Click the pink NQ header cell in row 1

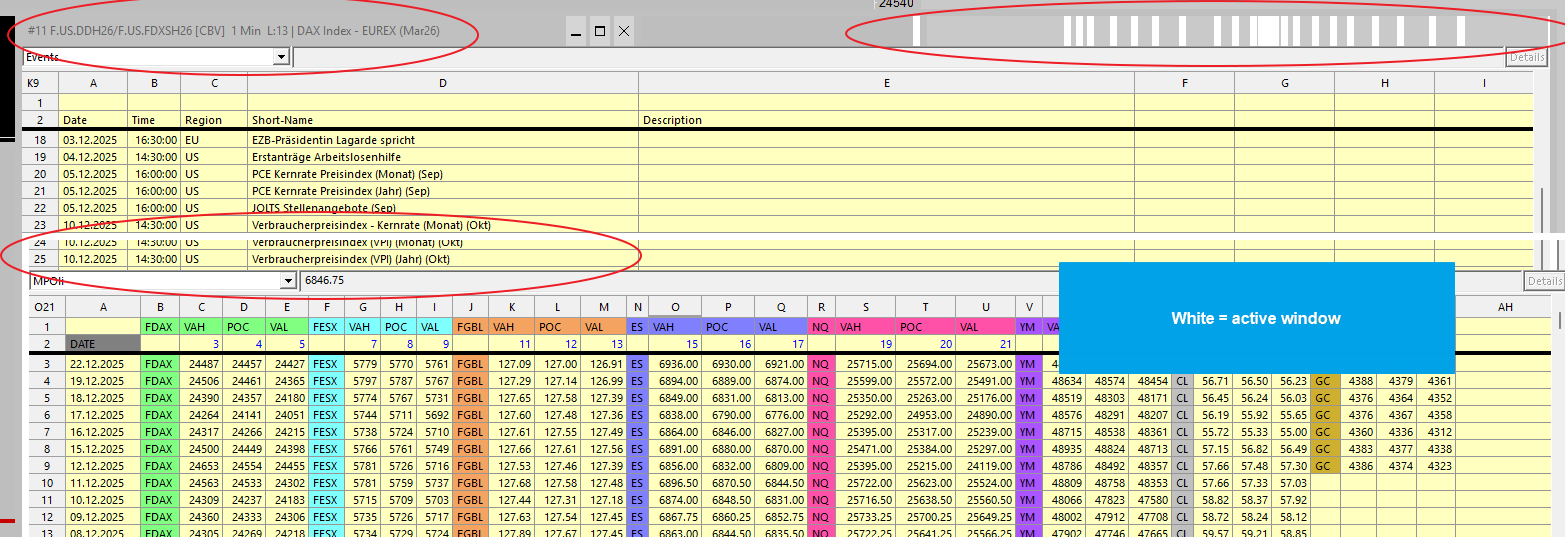[x=820, y=326]
